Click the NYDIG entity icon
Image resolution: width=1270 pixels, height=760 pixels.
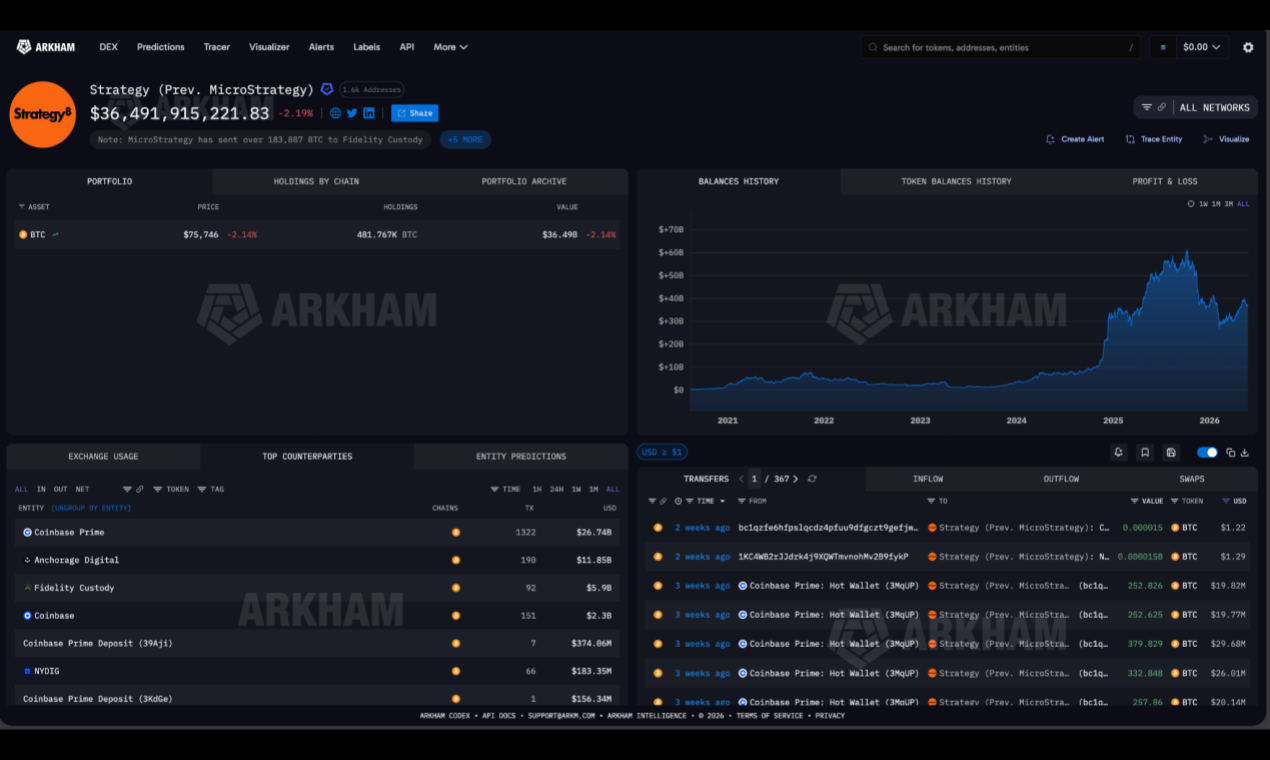tap(27, 671)
